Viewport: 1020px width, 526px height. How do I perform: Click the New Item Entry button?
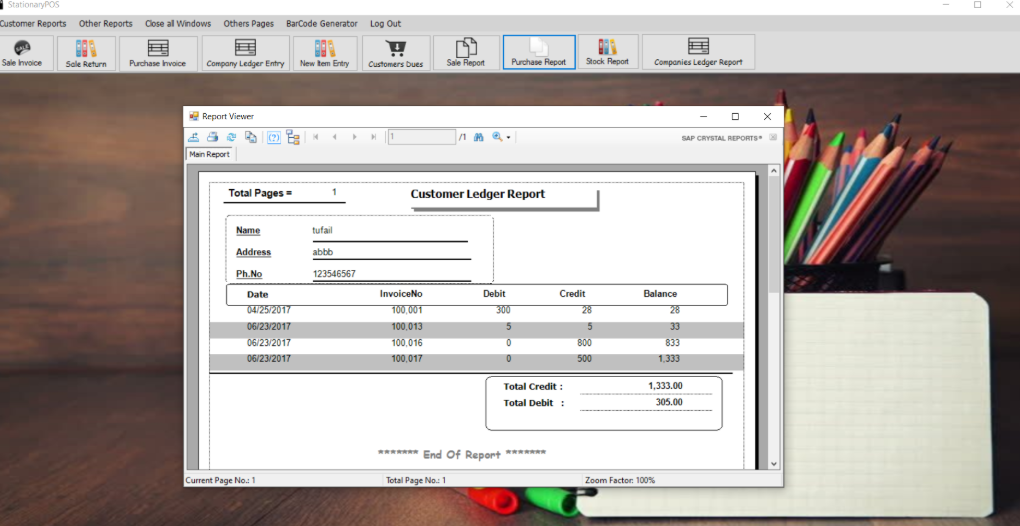325,53
